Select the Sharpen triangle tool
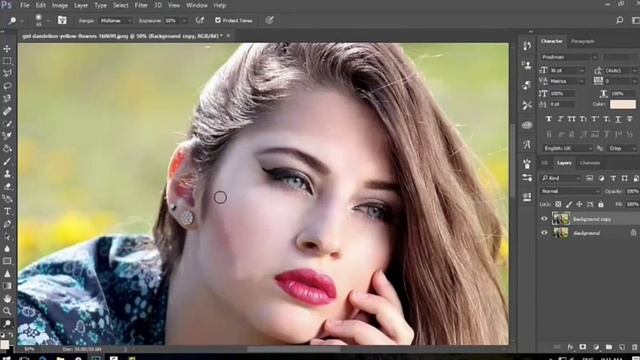640x360 pixels. tap(7, 273)
